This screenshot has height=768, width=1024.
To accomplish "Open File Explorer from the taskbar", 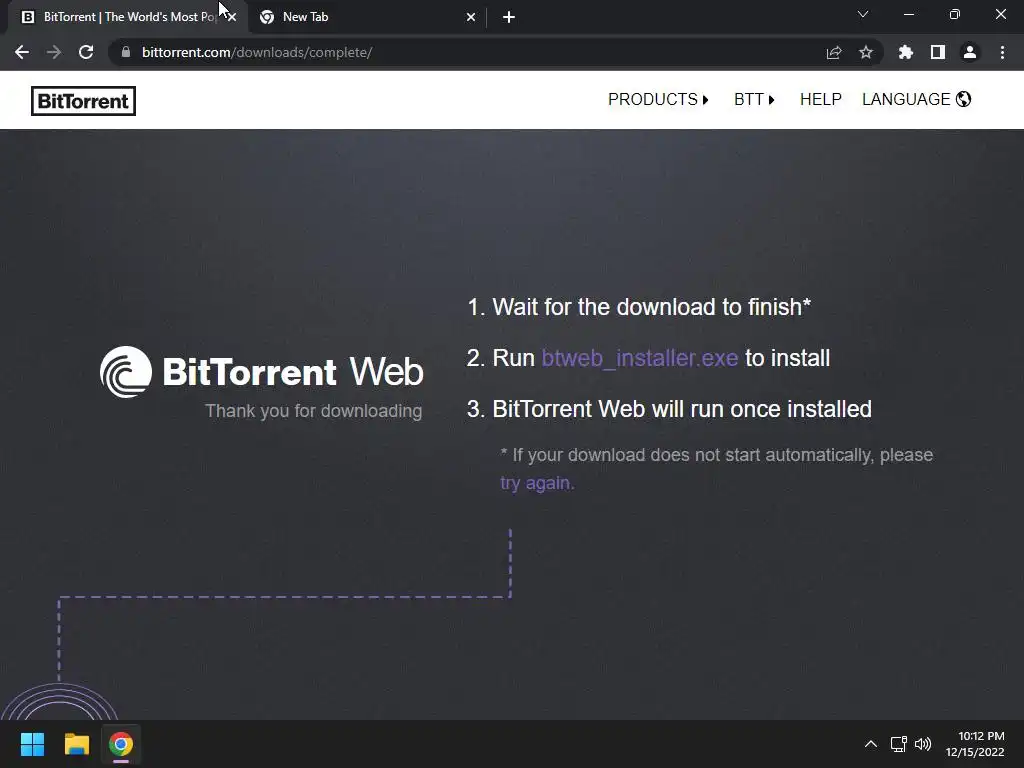I will [76, 744].
